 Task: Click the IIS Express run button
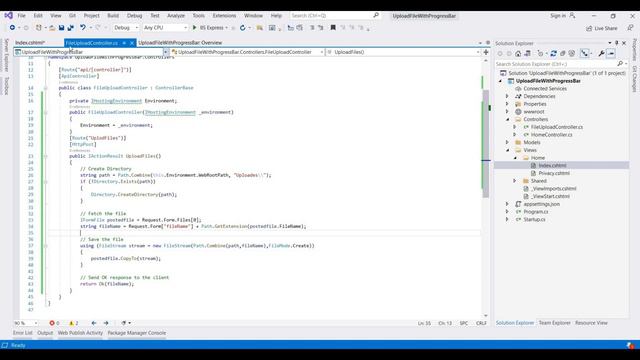210,28
